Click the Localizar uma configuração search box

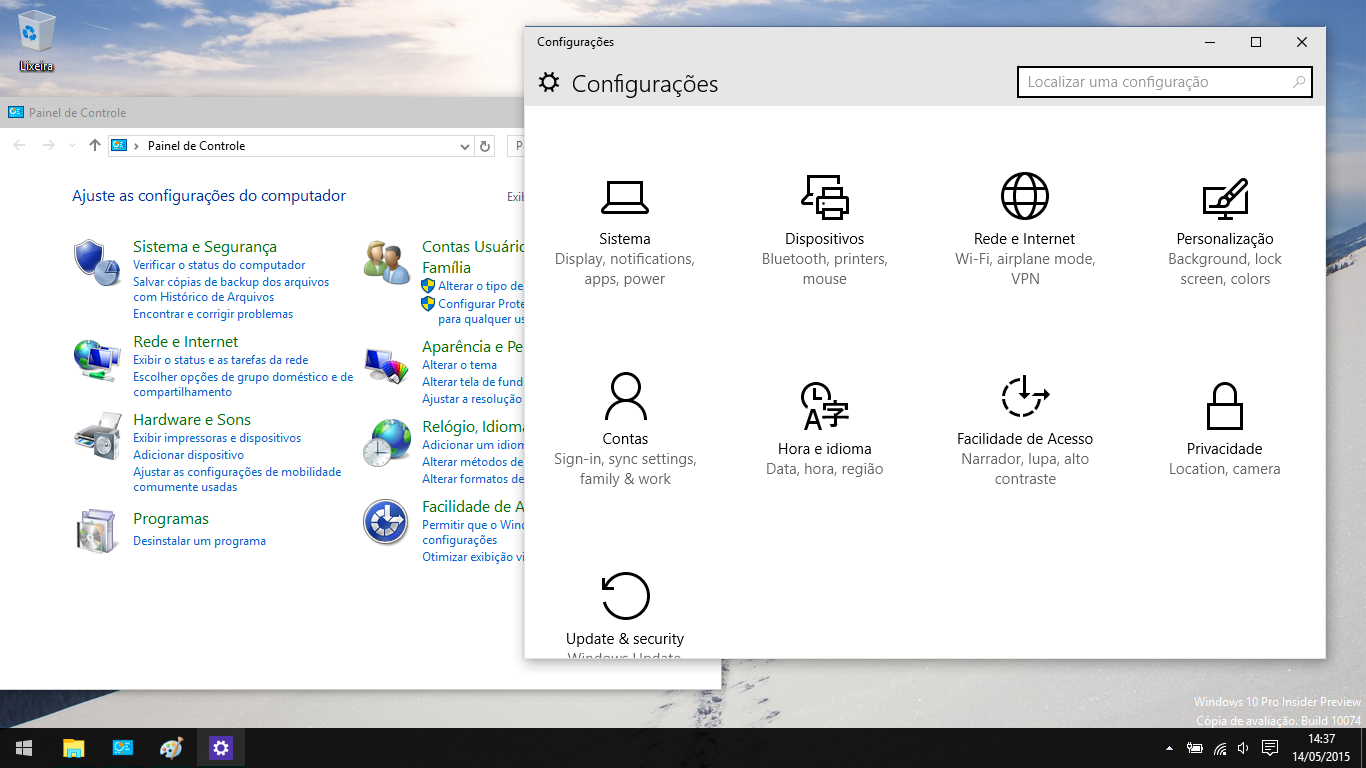tap(1155, 82)
